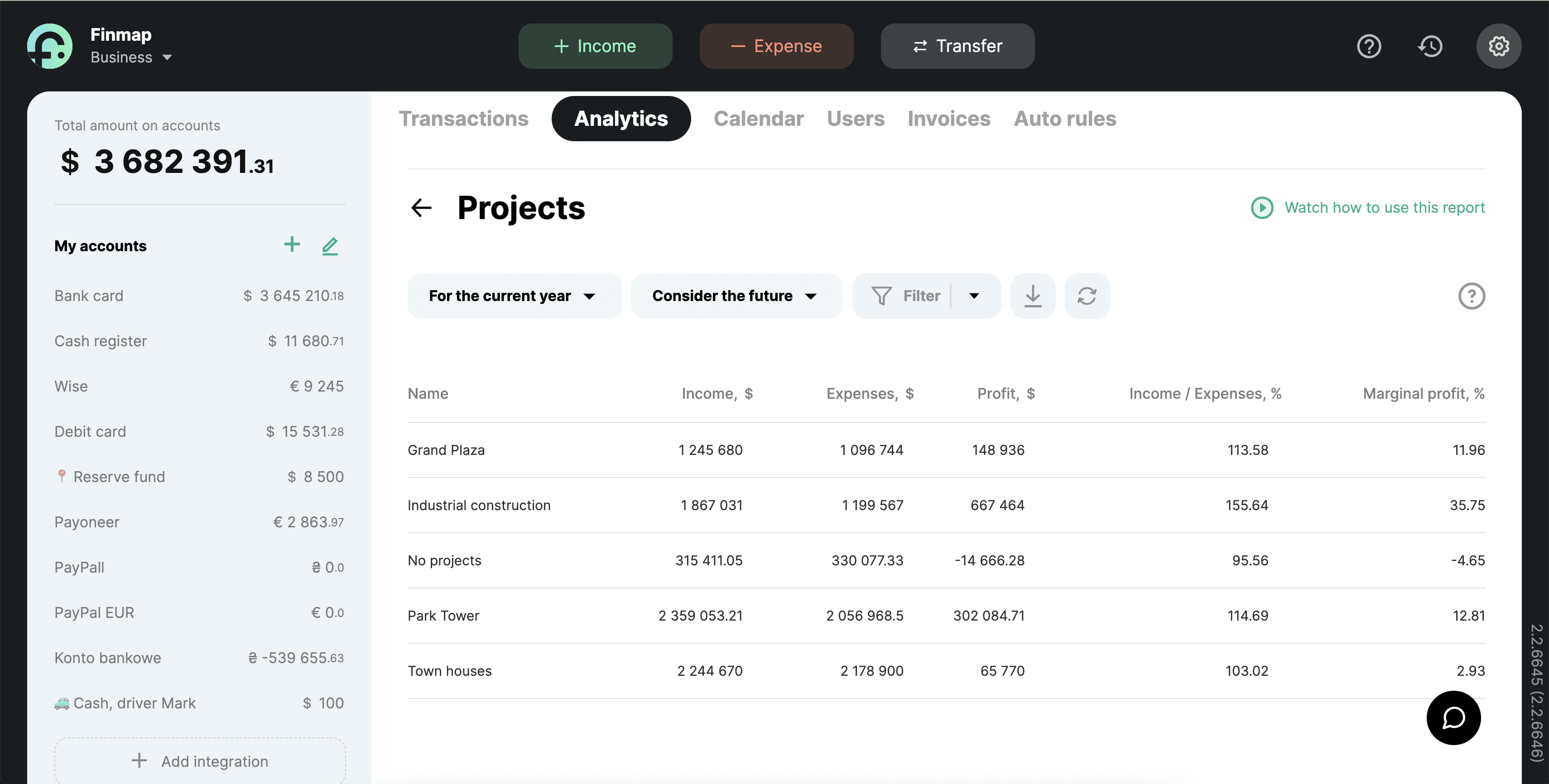The image size is (1549, 784).
Task: Click the Income button
Action: 595,46
